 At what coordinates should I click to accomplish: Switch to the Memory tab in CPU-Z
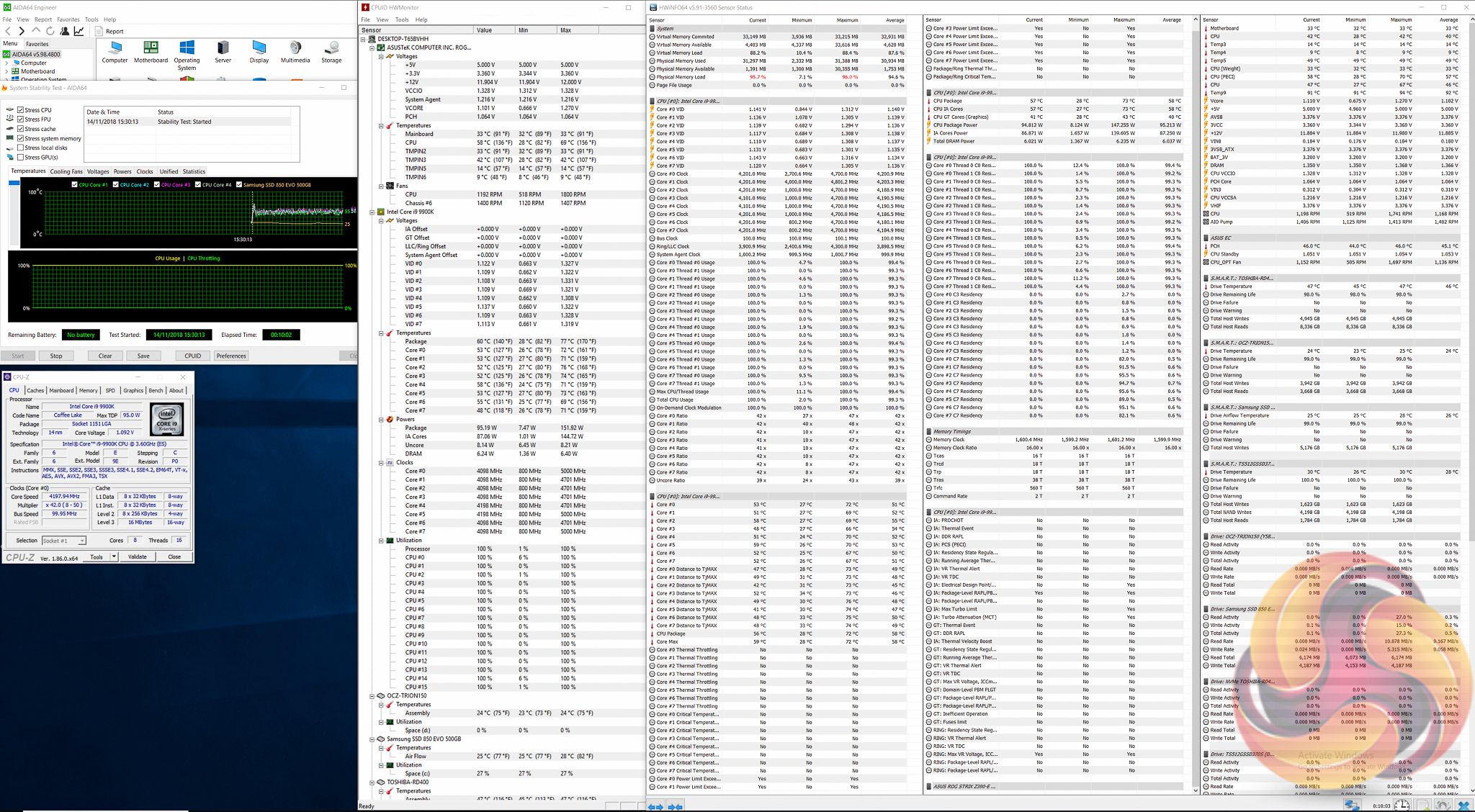coord(88,390)
